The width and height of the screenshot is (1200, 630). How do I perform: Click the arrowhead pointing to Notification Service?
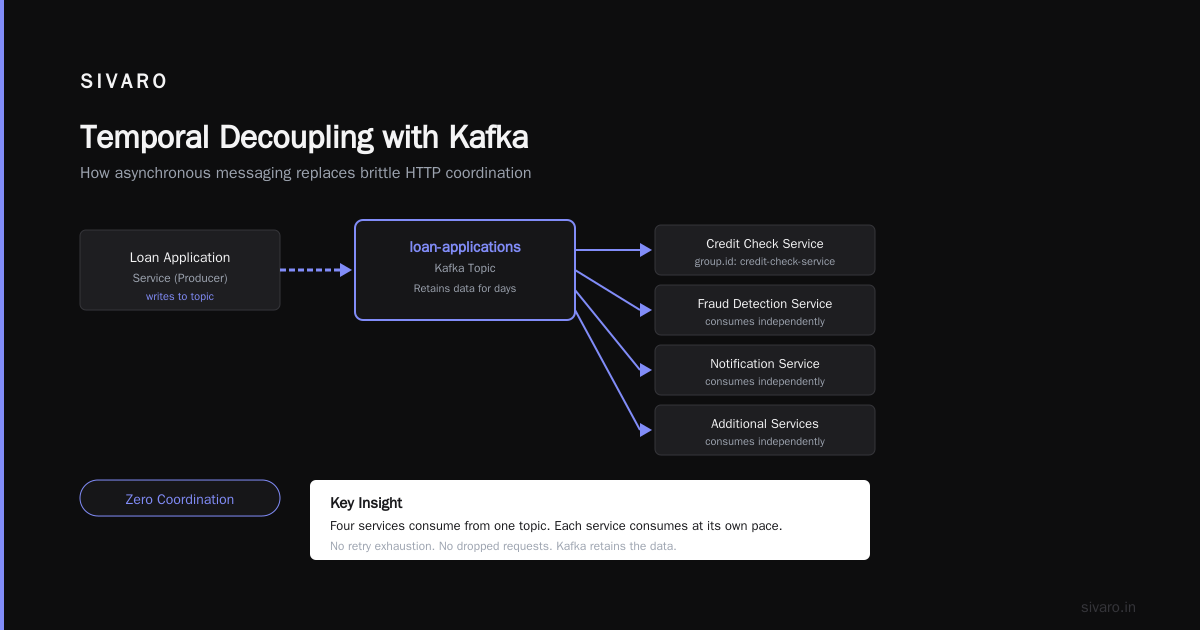[646, 370]
